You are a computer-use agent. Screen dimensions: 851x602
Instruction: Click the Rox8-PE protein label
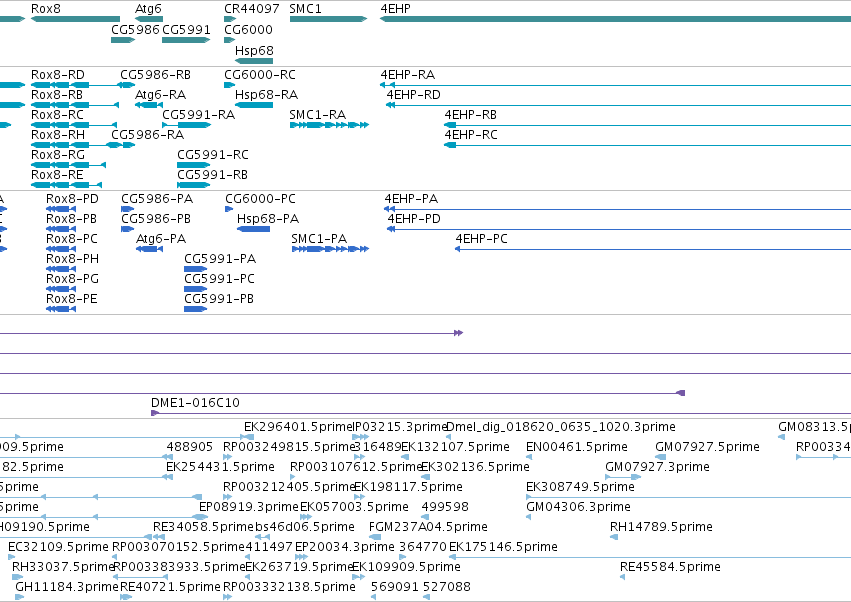72,299
